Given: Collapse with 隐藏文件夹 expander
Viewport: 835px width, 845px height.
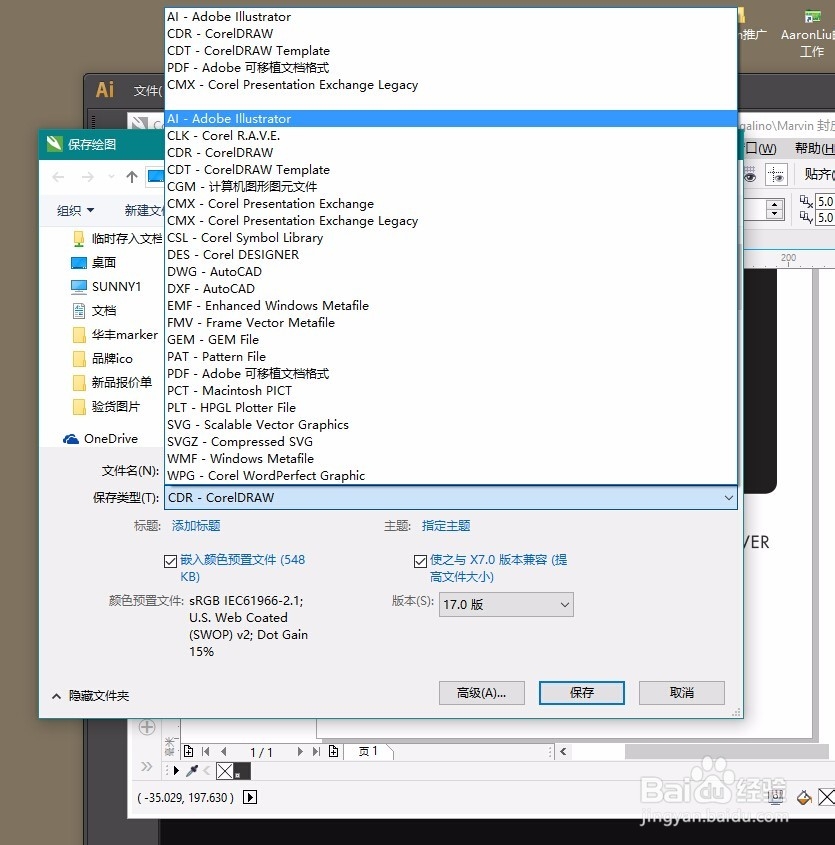Looking at the screenshot, I should (x=91, y=696).
